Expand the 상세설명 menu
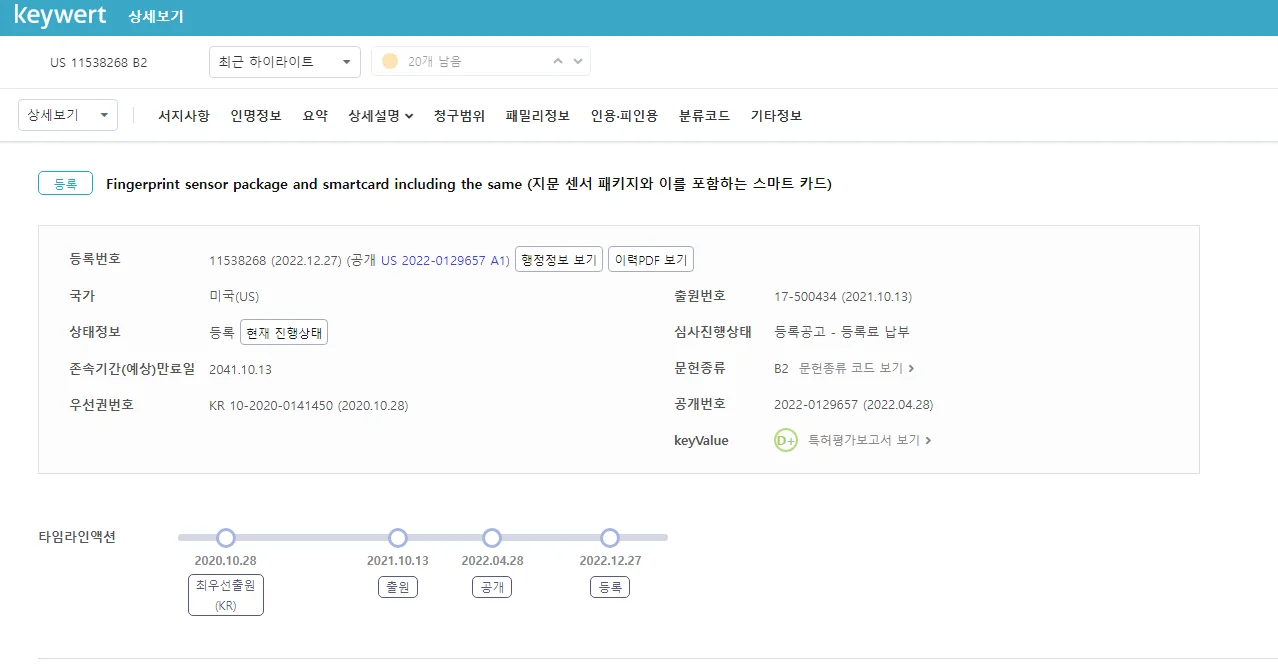 point(380,116)
